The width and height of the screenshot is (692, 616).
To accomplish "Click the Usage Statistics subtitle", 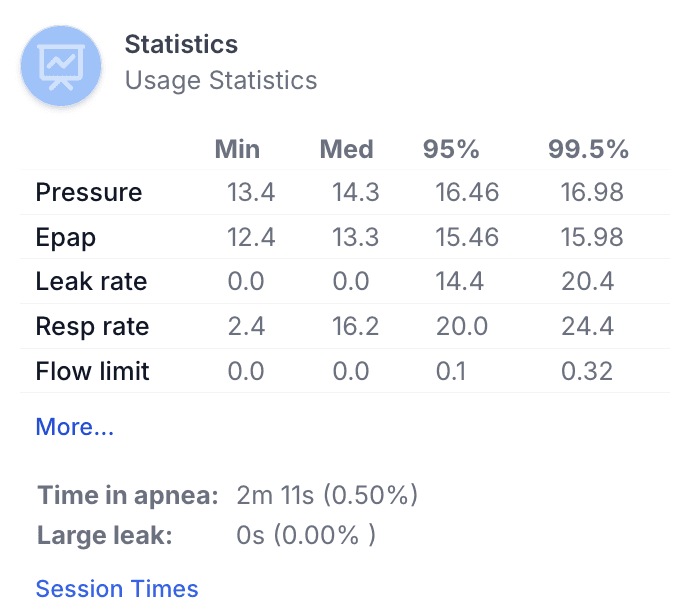I will point(221,81).
